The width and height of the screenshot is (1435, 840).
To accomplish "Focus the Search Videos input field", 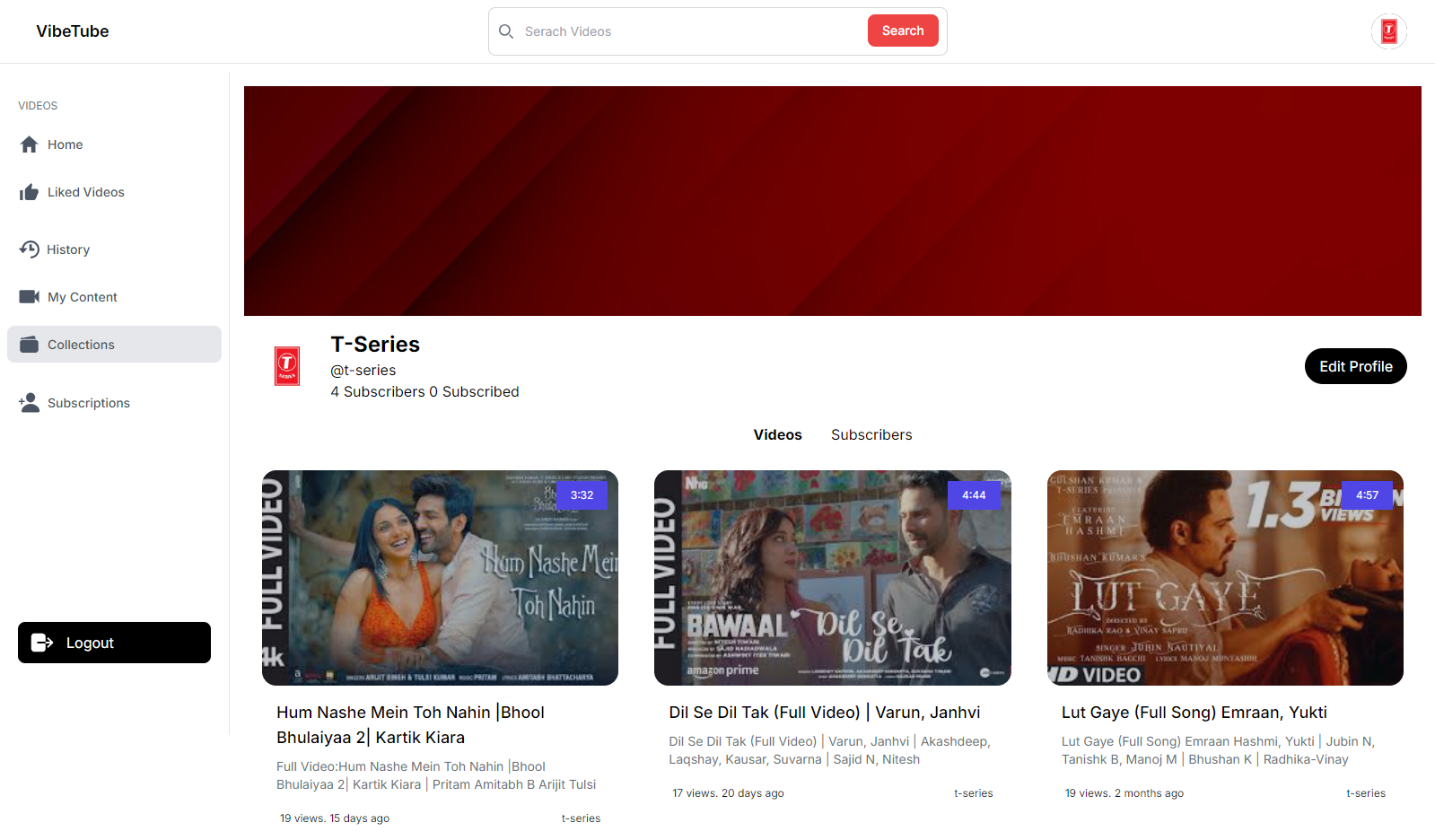I will click(x=691, y=31).
